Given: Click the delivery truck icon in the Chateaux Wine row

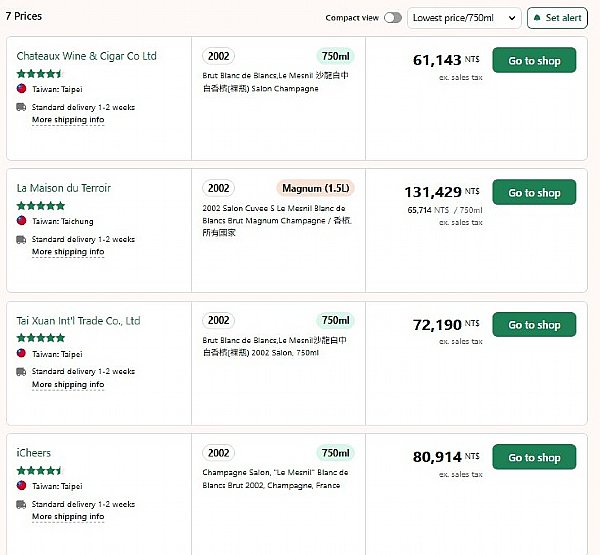Looking at the screenshot, I should (x=21, y=107).
